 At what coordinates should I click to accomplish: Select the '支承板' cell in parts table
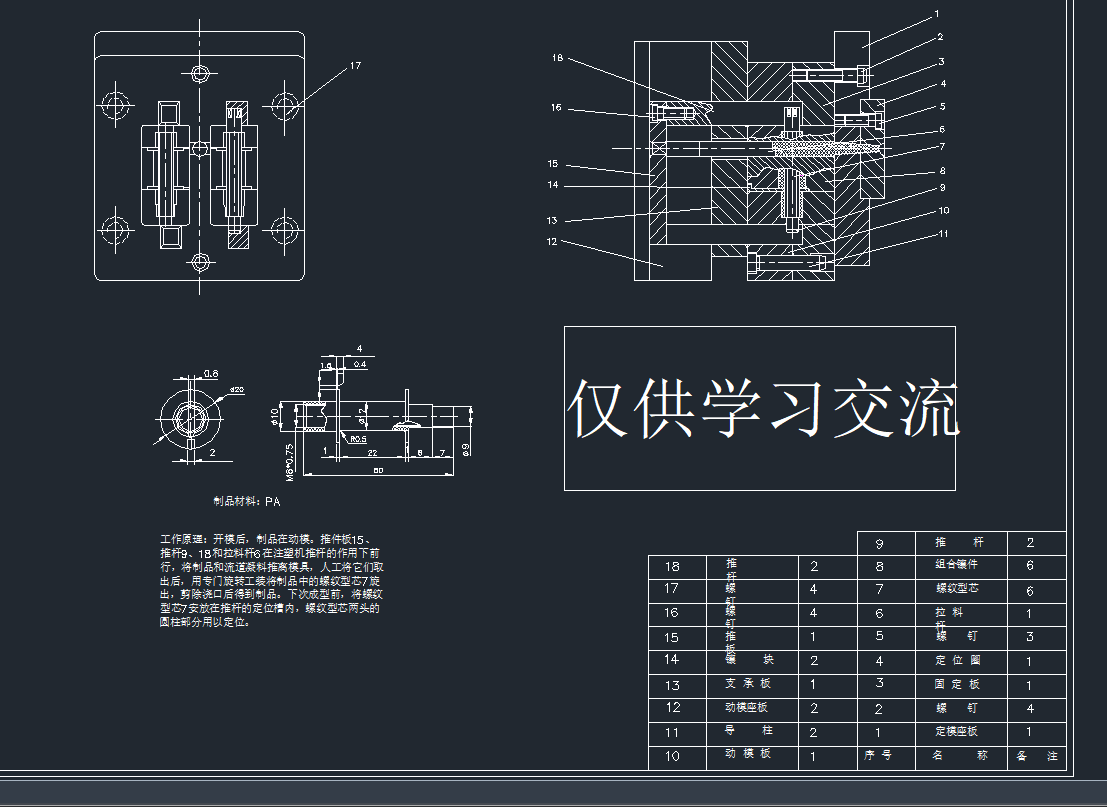[x=748, y=684]
